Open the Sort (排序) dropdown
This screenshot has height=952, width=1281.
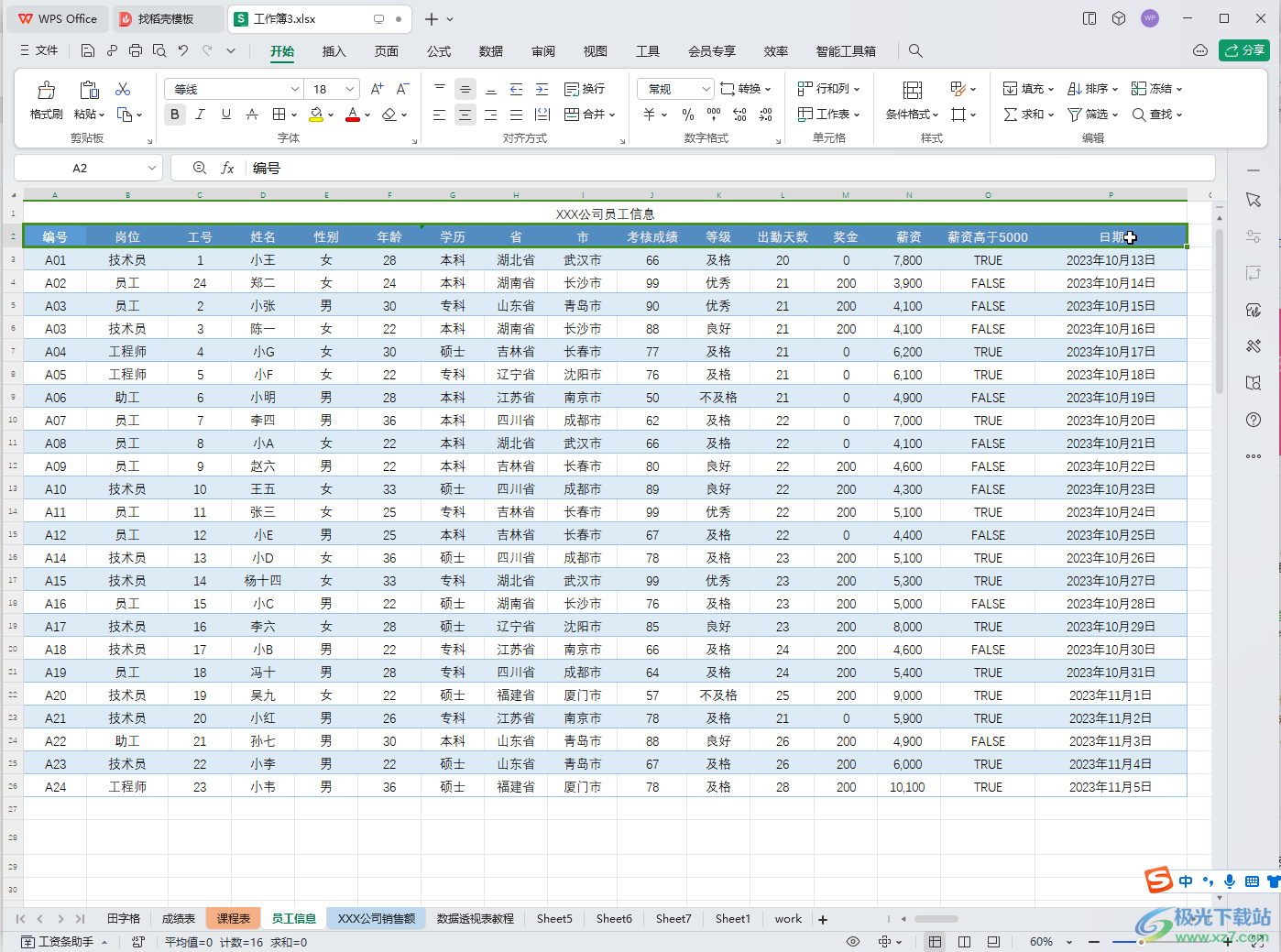coord(1092,89)
